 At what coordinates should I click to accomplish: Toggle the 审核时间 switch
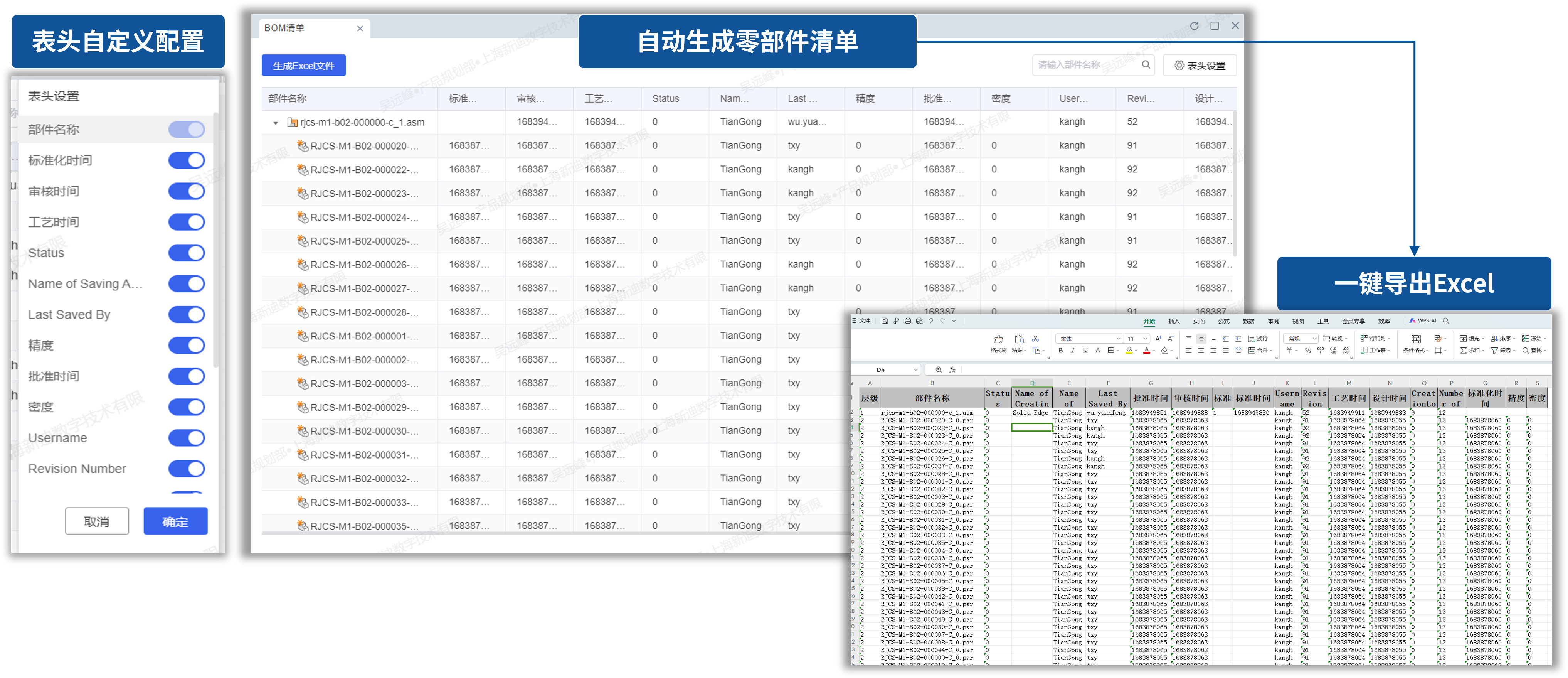coord(187,191)
